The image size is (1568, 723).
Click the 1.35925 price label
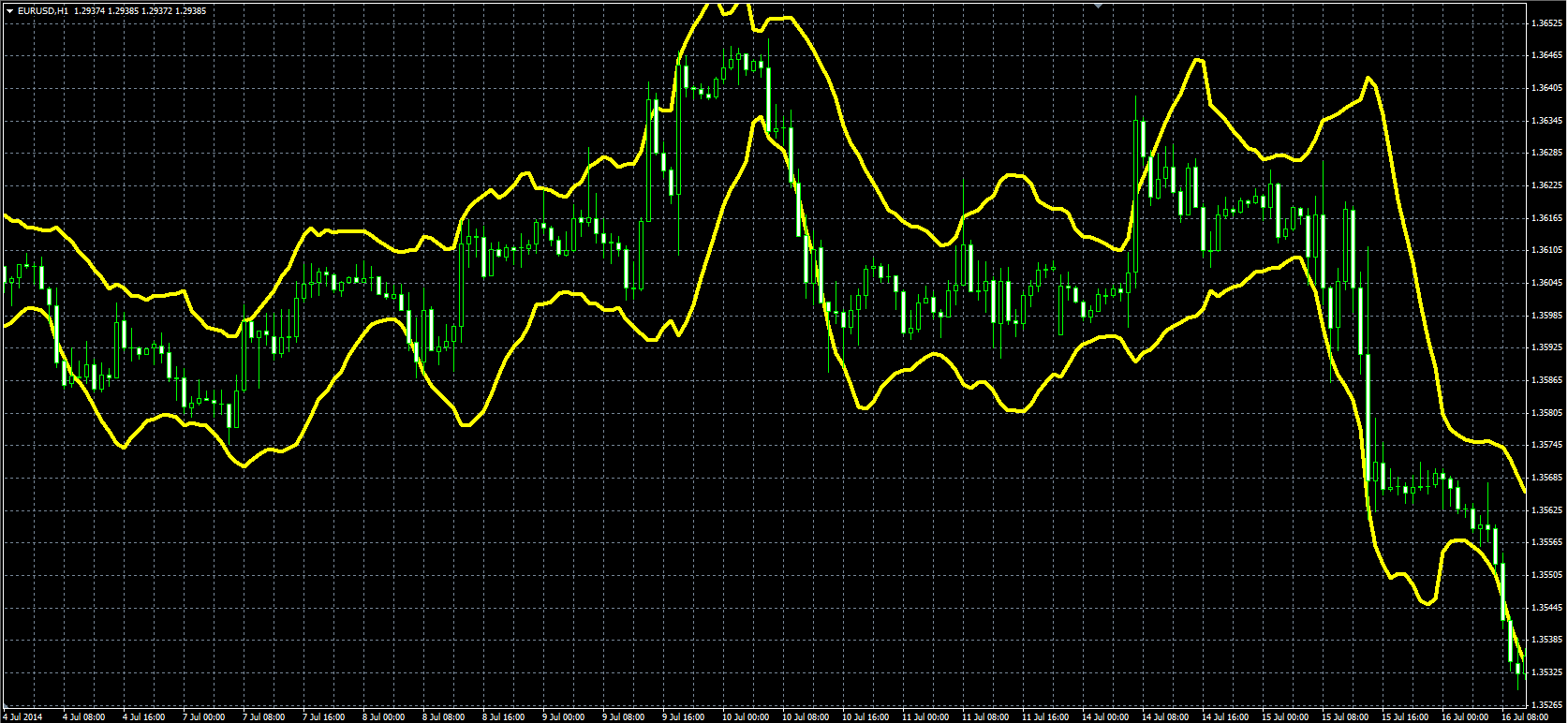click(1546, 347)
